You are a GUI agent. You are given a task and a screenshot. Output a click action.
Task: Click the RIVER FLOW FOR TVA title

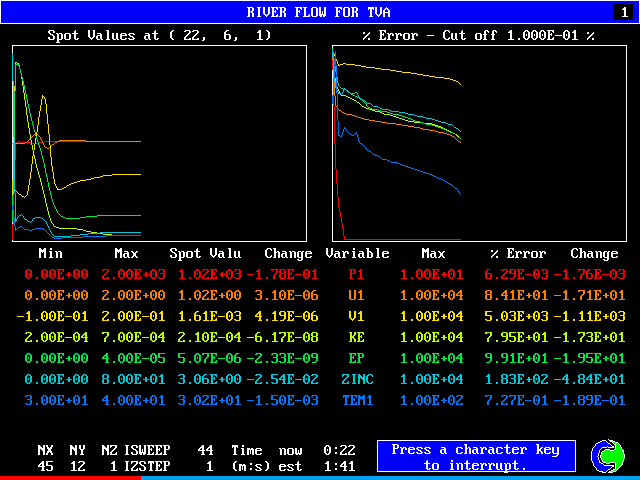point(319,12)
